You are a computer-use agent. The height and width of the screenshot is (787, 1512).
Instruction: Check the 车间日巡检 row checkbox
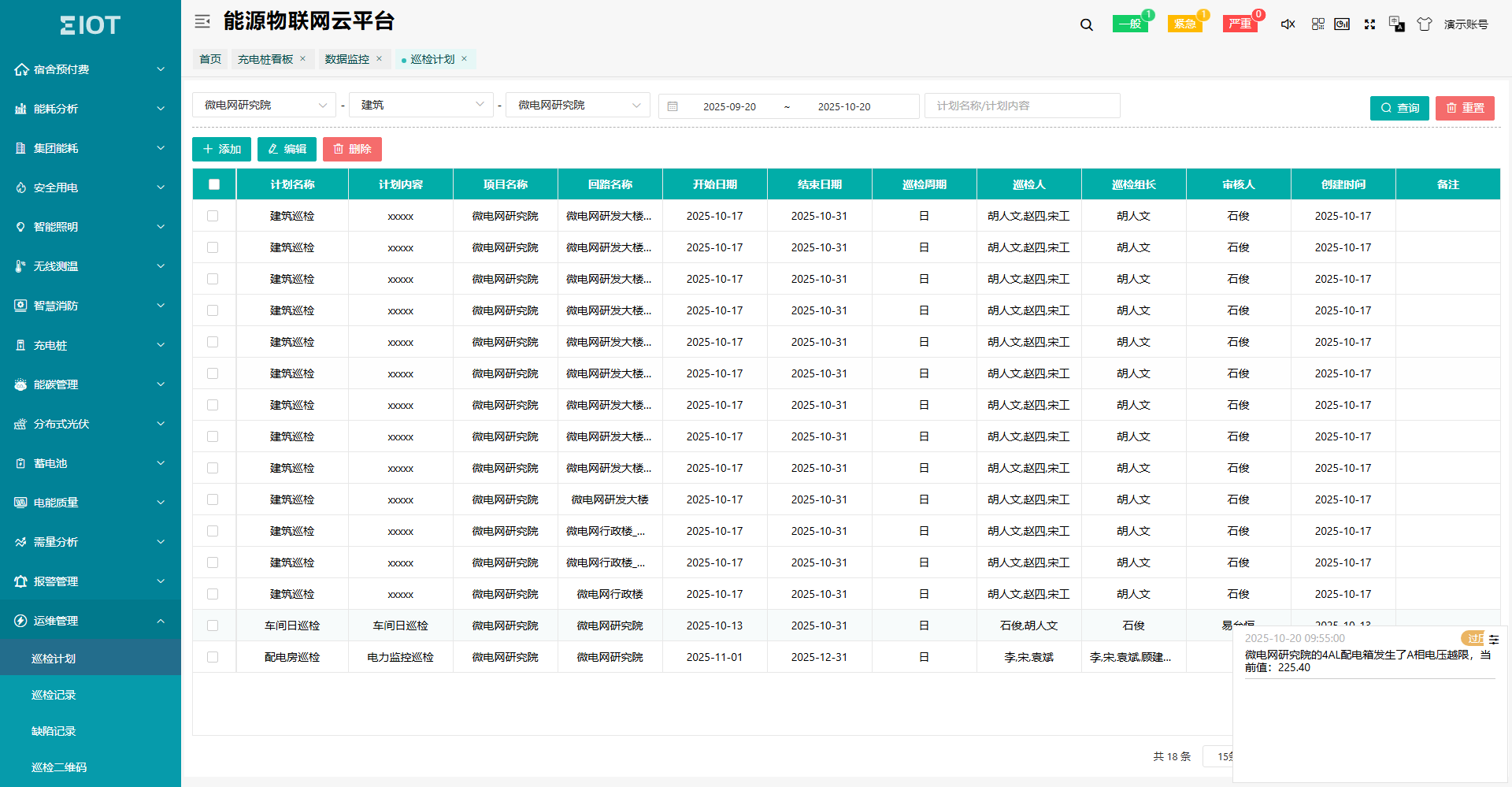pyautogui.click(x=213, y=626)
